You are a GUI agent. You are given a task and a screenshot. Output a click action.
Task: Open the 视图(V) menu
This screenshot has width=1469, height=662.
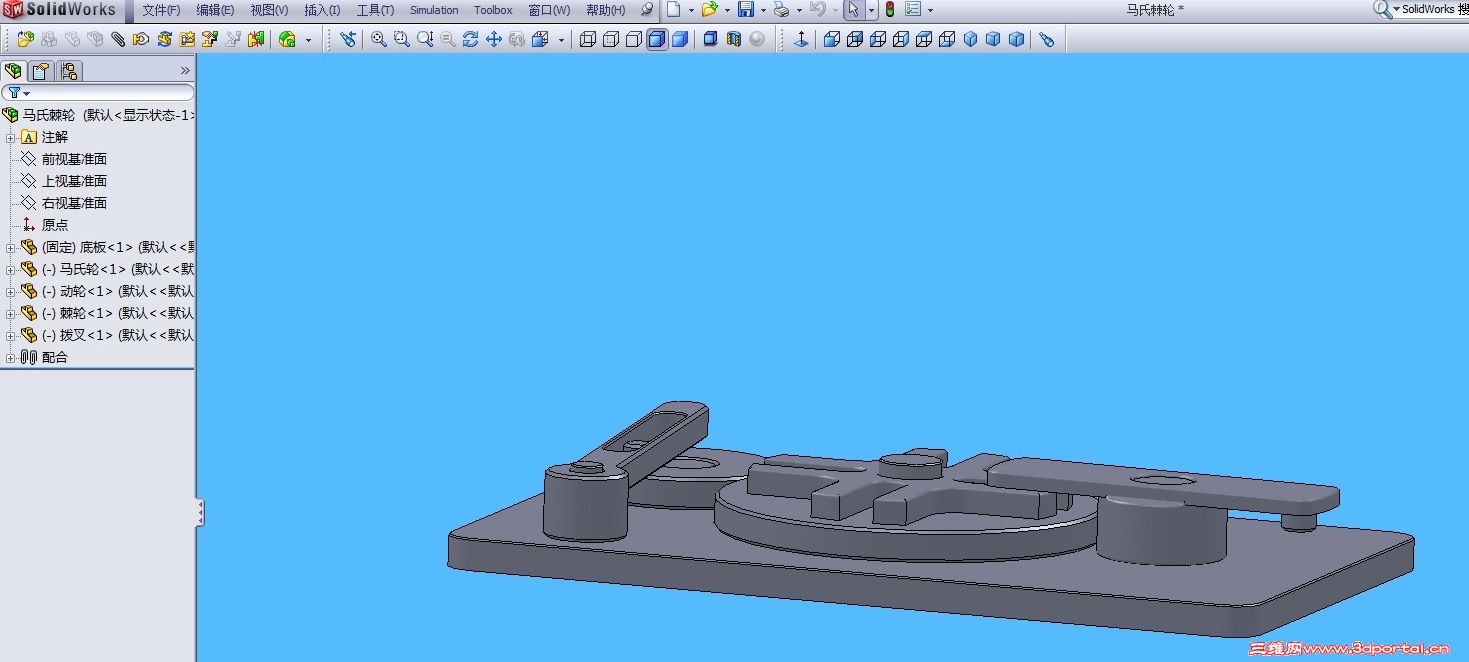click(x=269, y=10)
